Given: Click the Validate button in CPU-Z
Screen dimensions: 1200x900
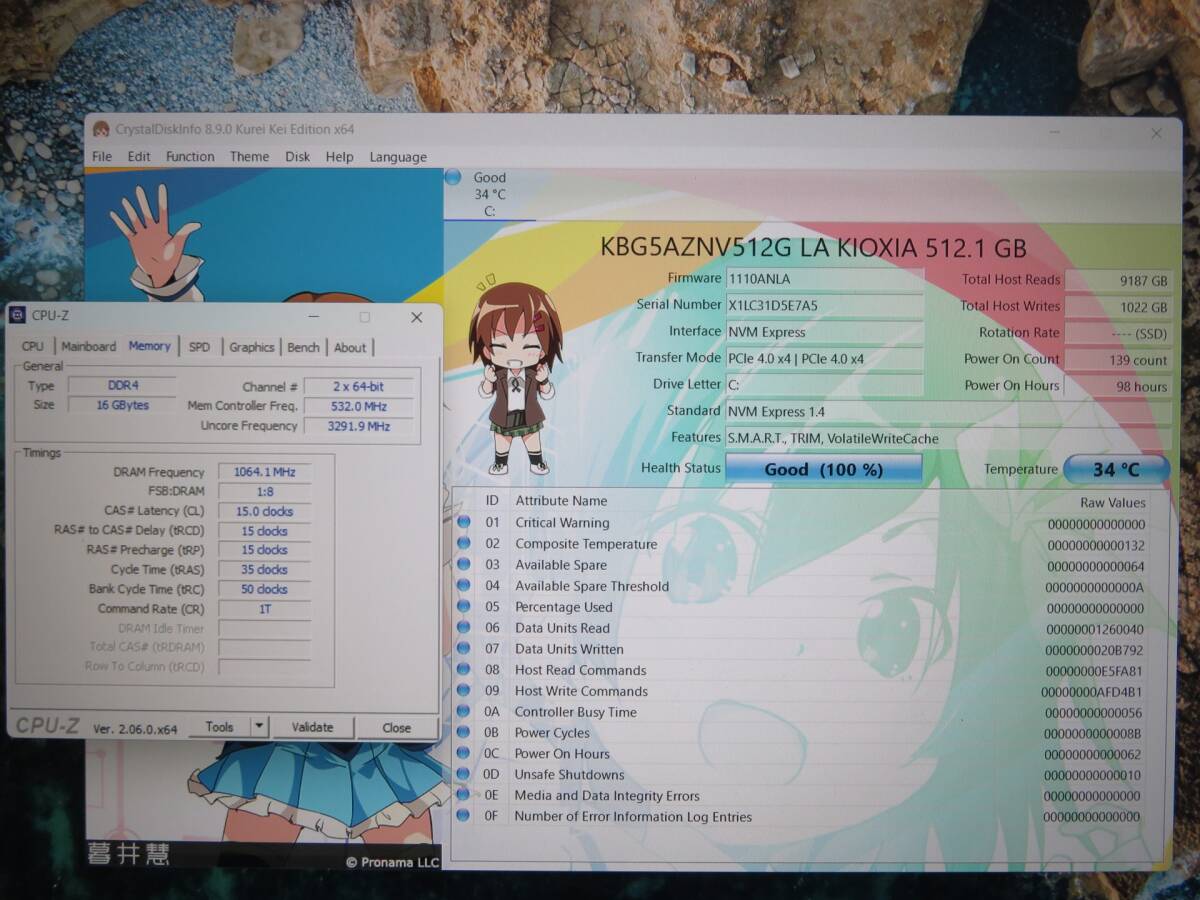Looking at the screenshot, I should pos(312,727).
